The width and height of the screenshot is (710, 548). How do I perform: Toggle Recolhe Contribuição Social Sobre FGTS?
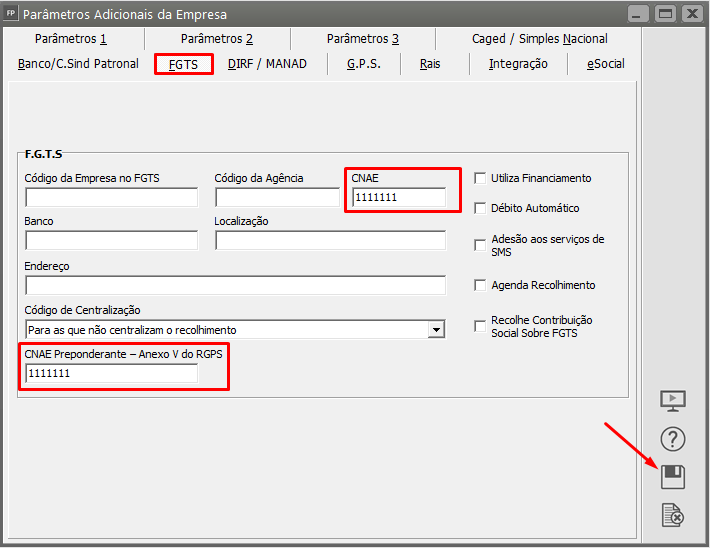[x=480, y=326]
